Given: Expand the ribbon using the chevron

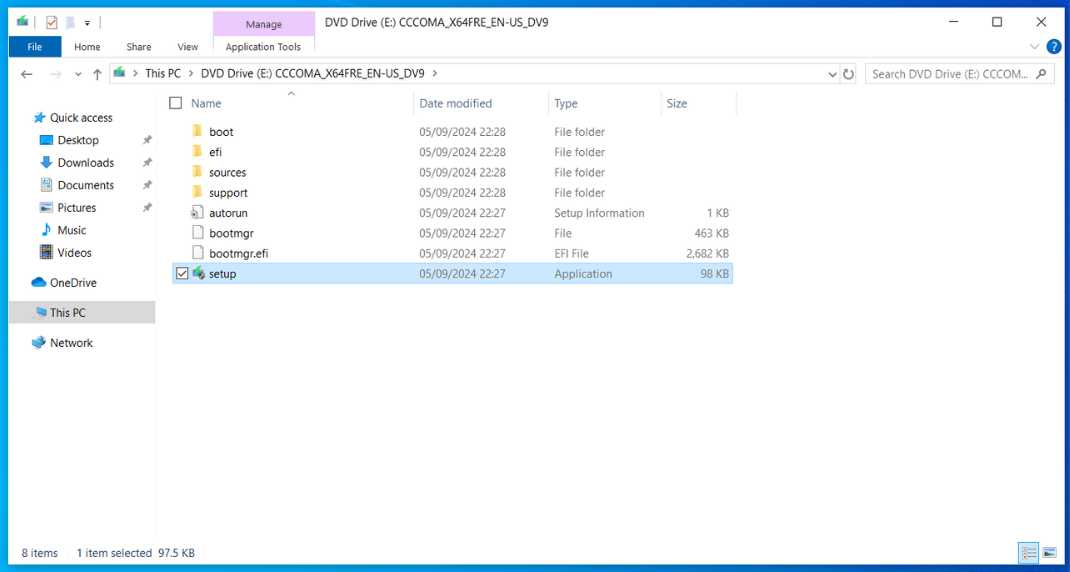Looking at the screenshot, I should (x=1034, y=47).
